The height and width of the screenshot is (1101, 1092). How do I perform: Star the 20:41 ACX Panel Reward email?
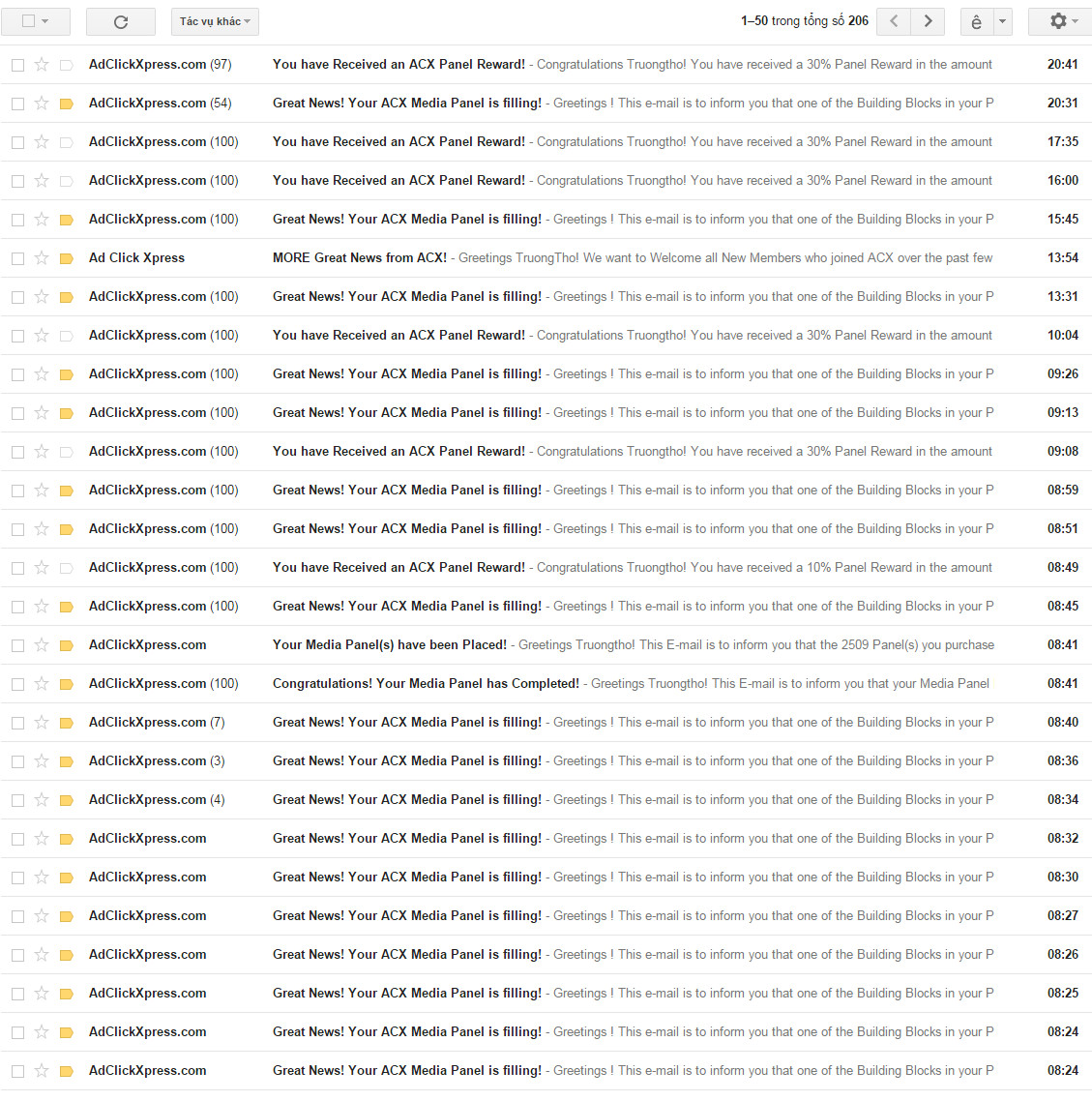point(42,65)
